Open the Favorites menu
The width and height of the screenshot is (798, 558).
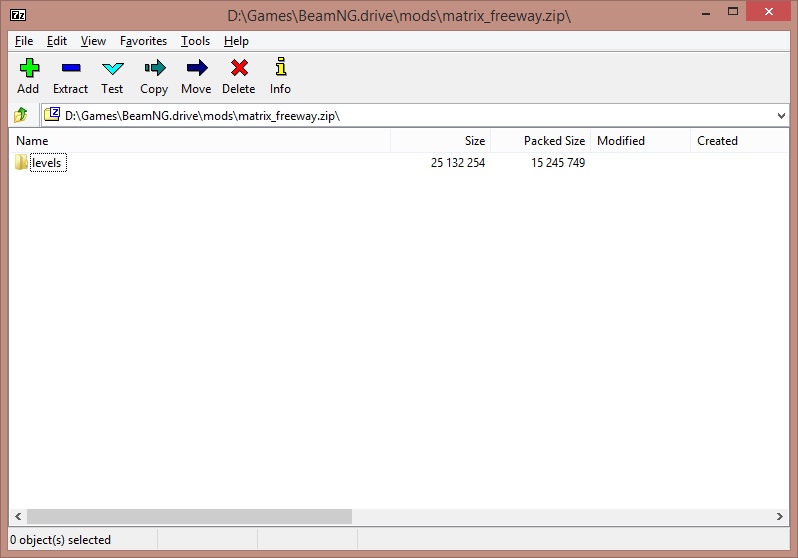143,41
